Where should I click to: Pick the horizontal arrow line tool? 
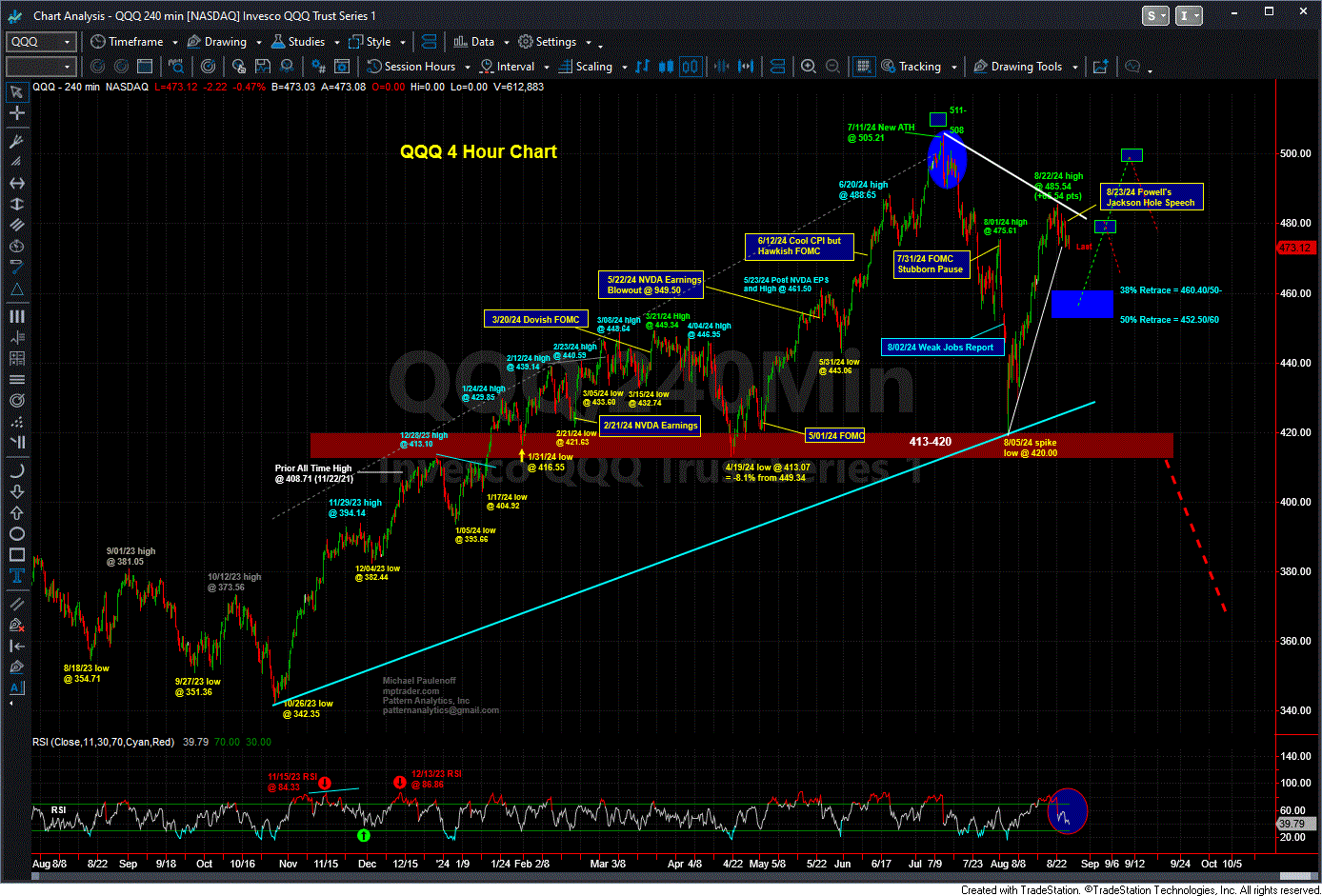coord(16,183)
